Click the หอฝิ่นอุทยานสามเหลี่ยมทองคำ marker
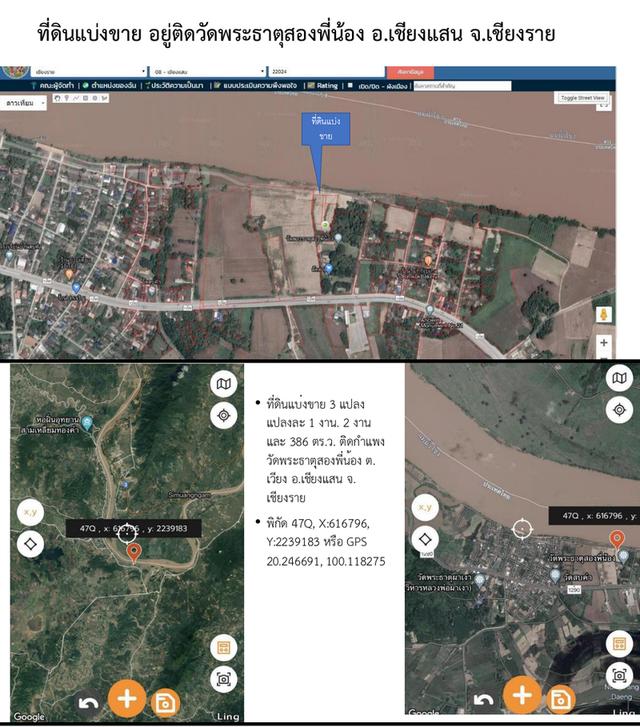 (87, 422)
